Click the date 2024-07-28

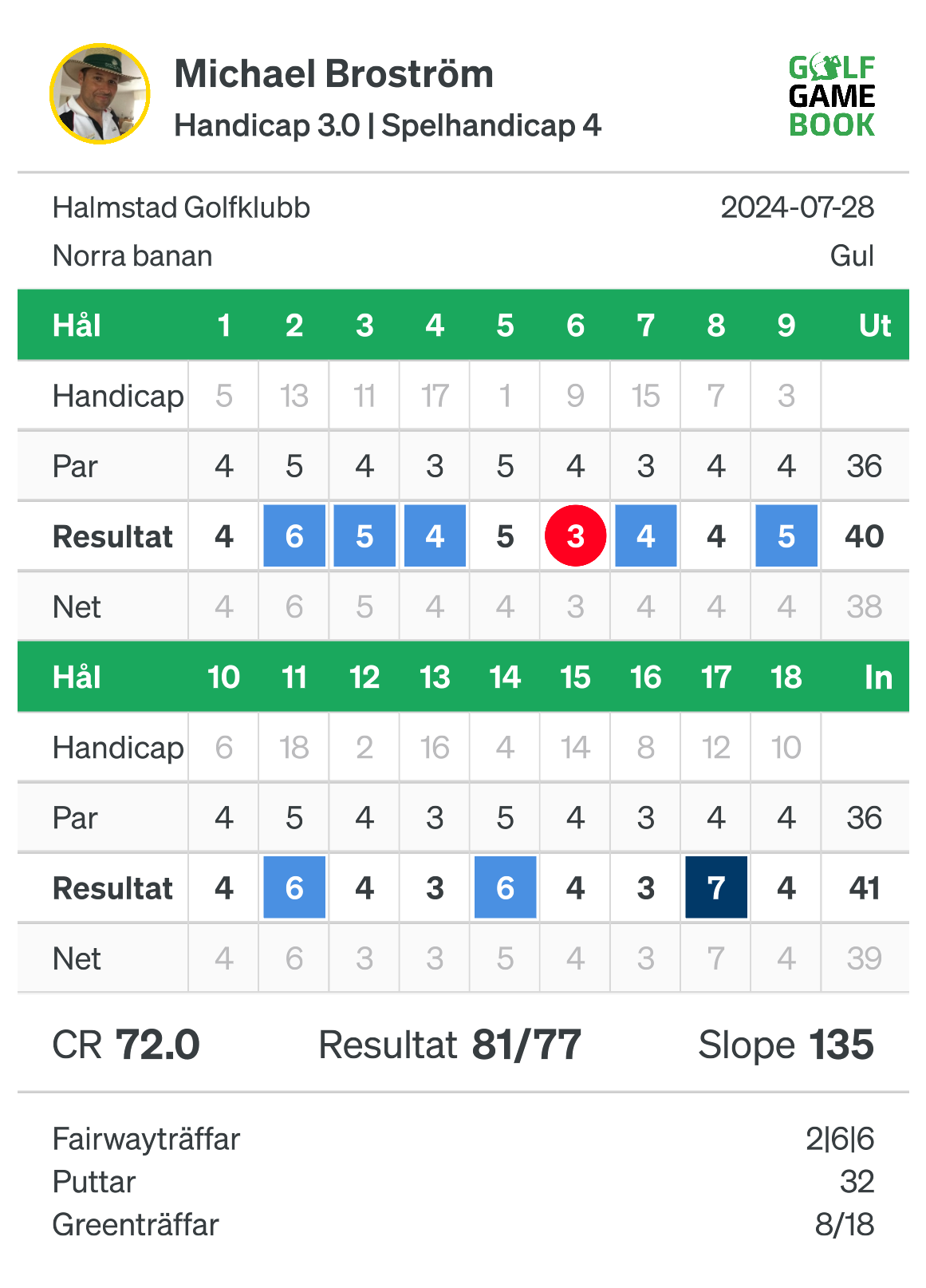coord(797,208)
